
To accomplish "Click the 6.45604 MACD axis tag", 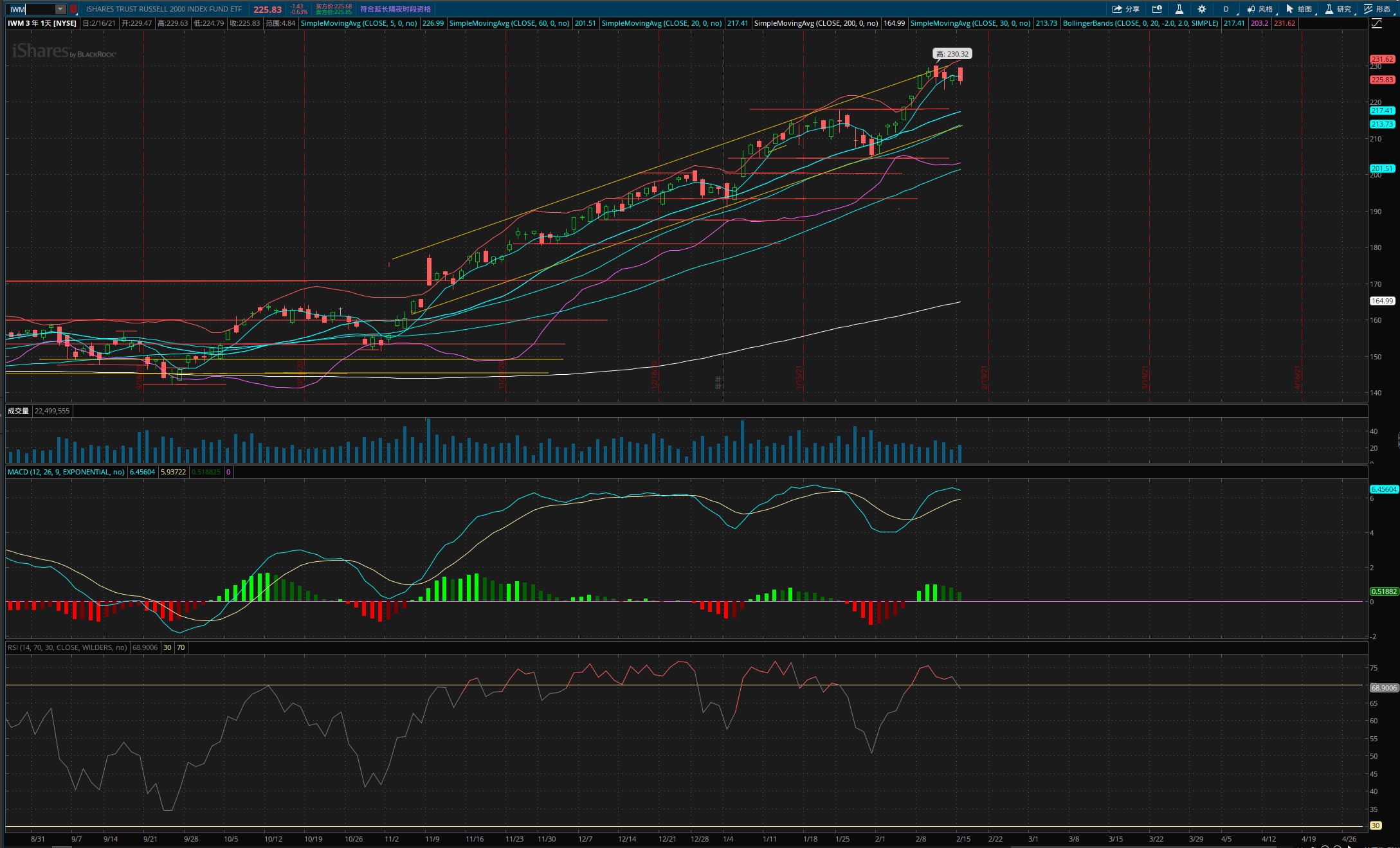I will click(x=1384, y=489).
